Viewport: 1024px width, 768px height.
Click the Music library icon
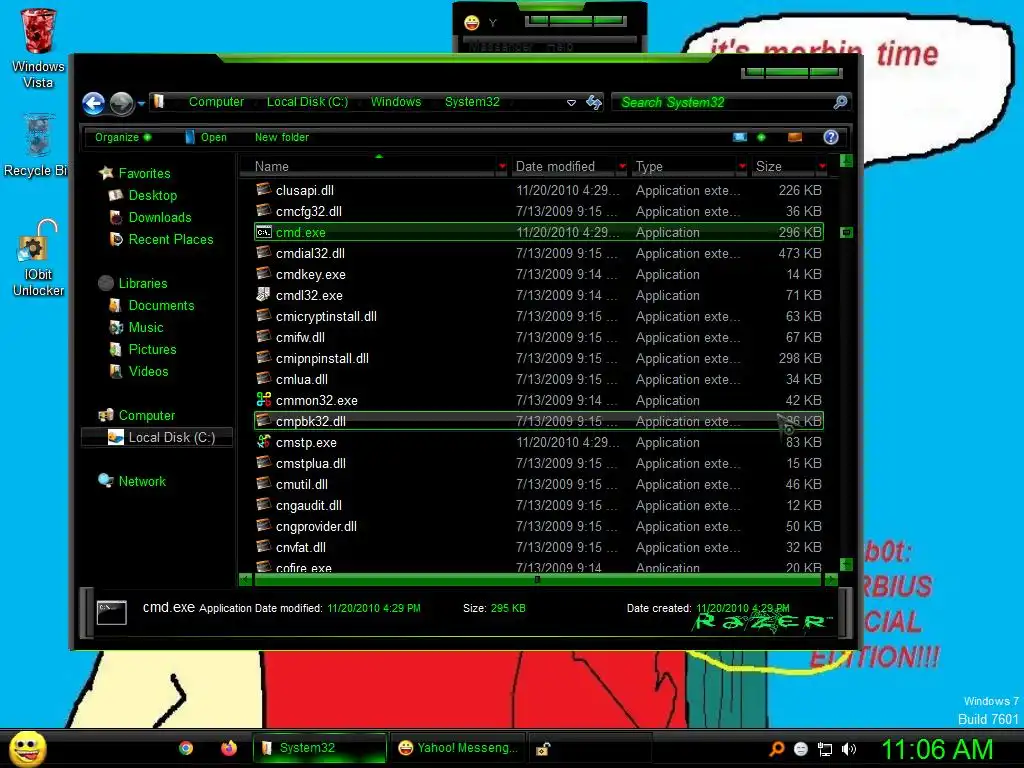(116, 327)
